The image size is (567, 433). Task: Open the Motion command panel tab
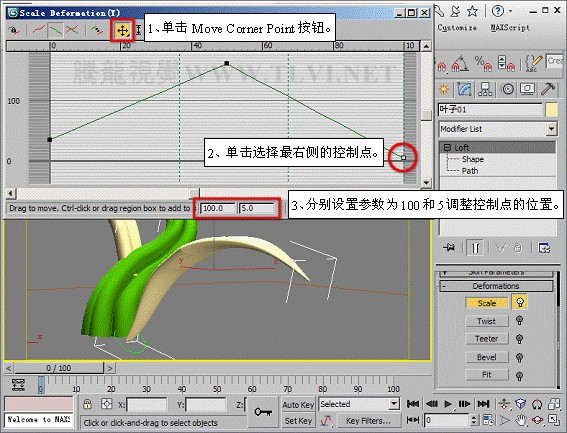(x=508, y=89)
